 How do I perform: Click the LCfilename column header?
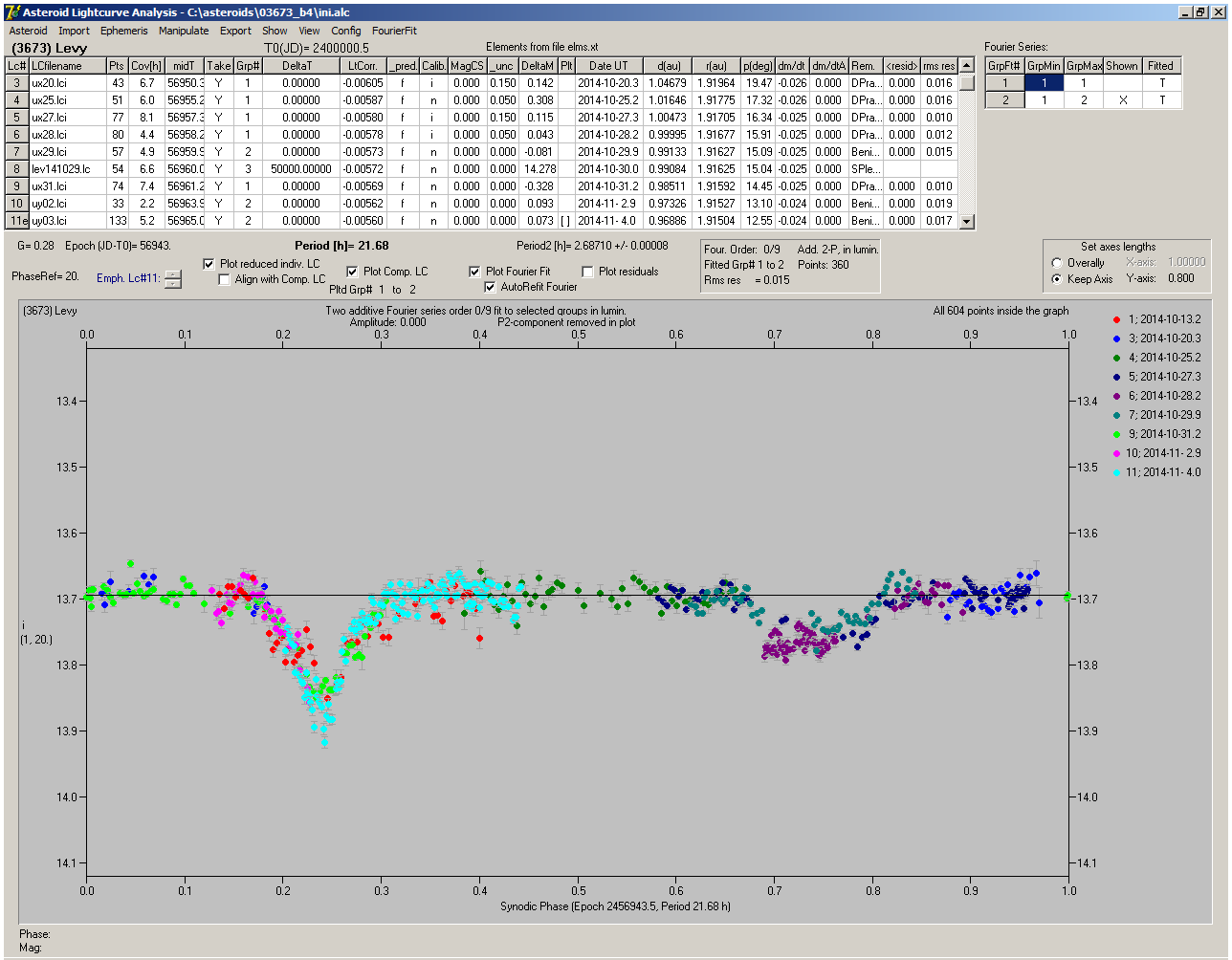(x=67, y=66)
